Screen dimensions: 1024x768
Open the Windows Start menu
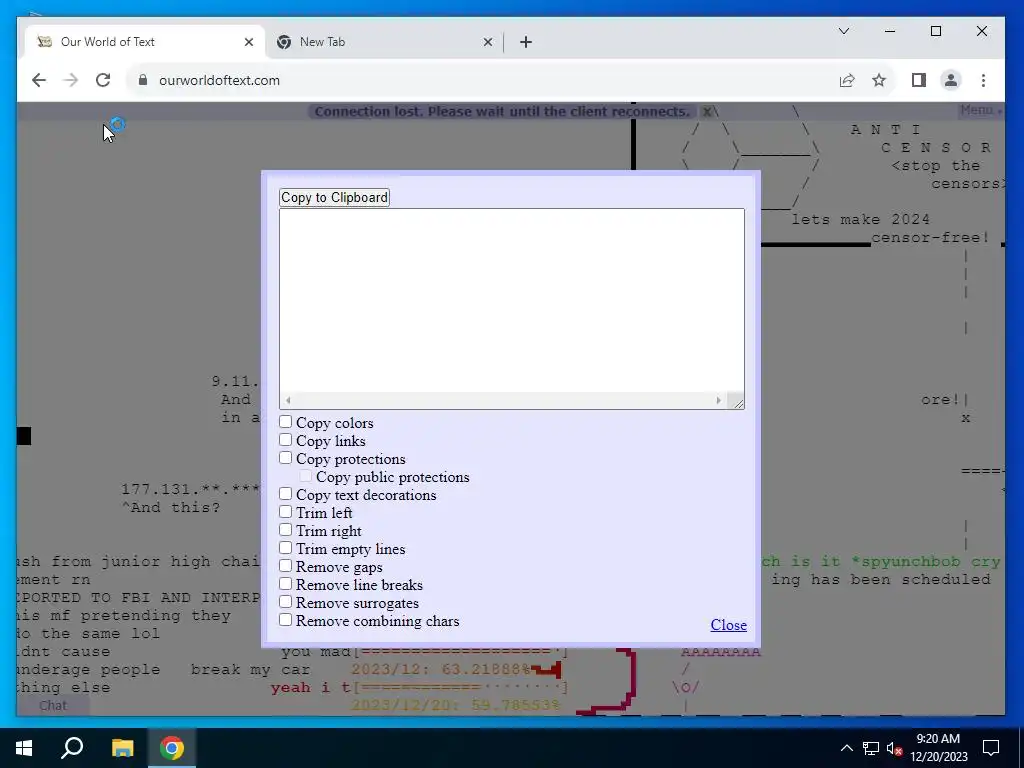(x=24, y=748)
